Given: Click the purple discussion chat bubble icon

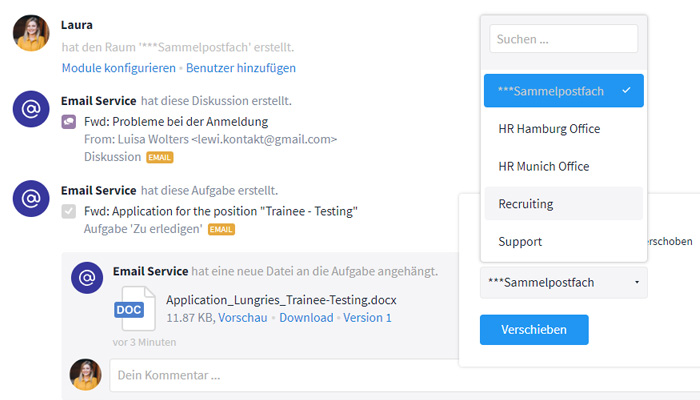Looking at the screenshot, I should 69,122.
